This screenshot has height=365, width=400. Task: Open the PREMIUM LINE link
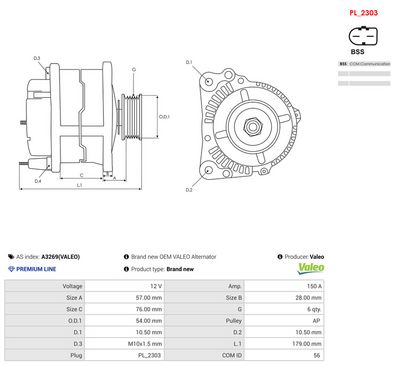coord(36,269)
